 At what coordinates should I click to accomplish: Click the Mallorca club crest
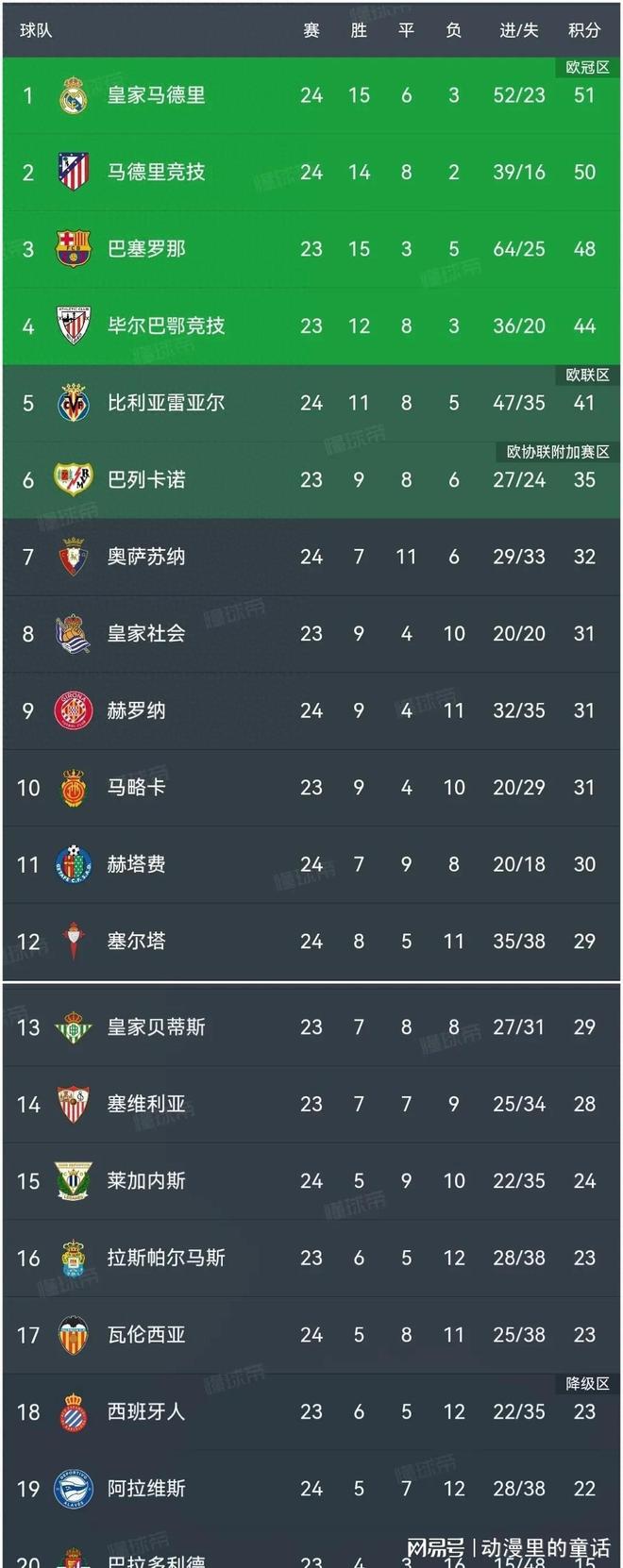74,788
